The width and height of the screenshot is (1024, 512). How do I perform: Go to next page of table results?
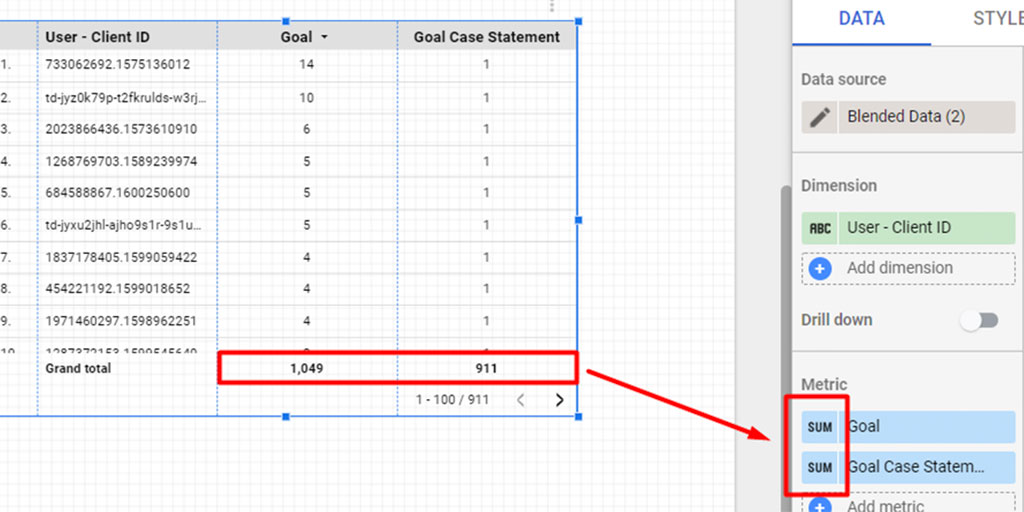point(559,400)
